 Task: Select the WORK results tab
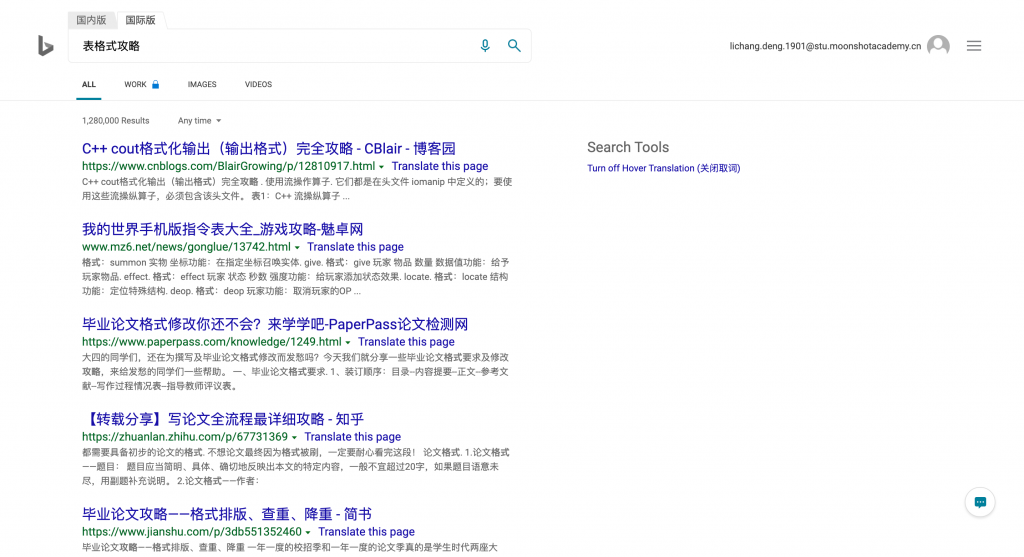(135, 84)
